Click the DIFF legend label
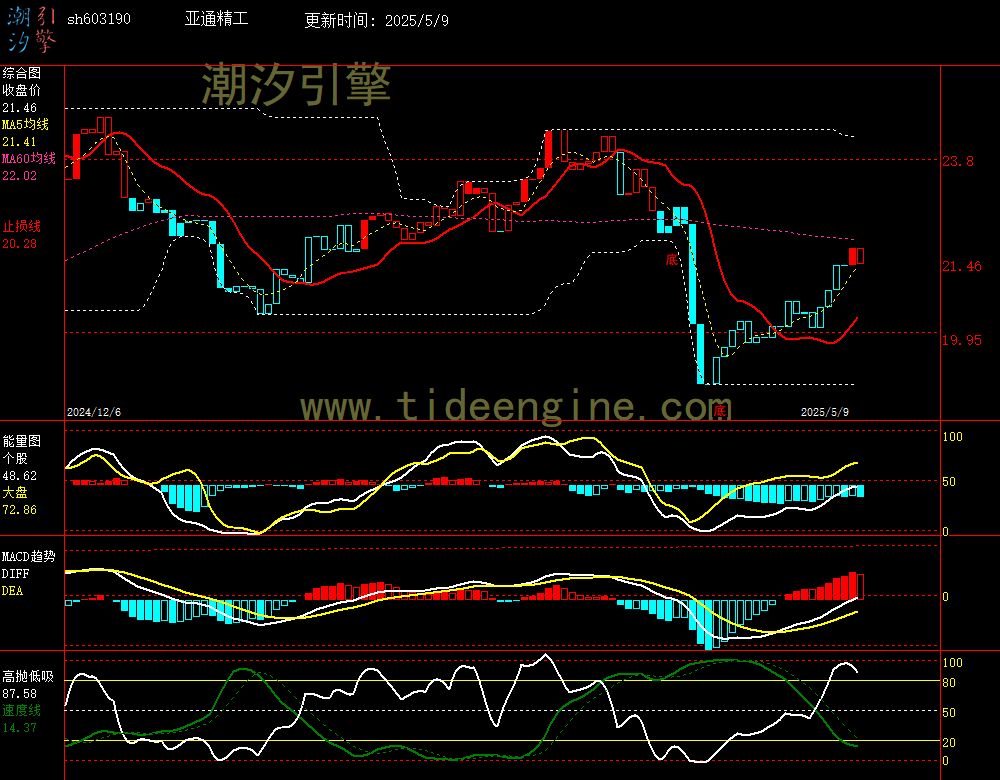This screenshot has height=780, width=1000. point(15,574)
